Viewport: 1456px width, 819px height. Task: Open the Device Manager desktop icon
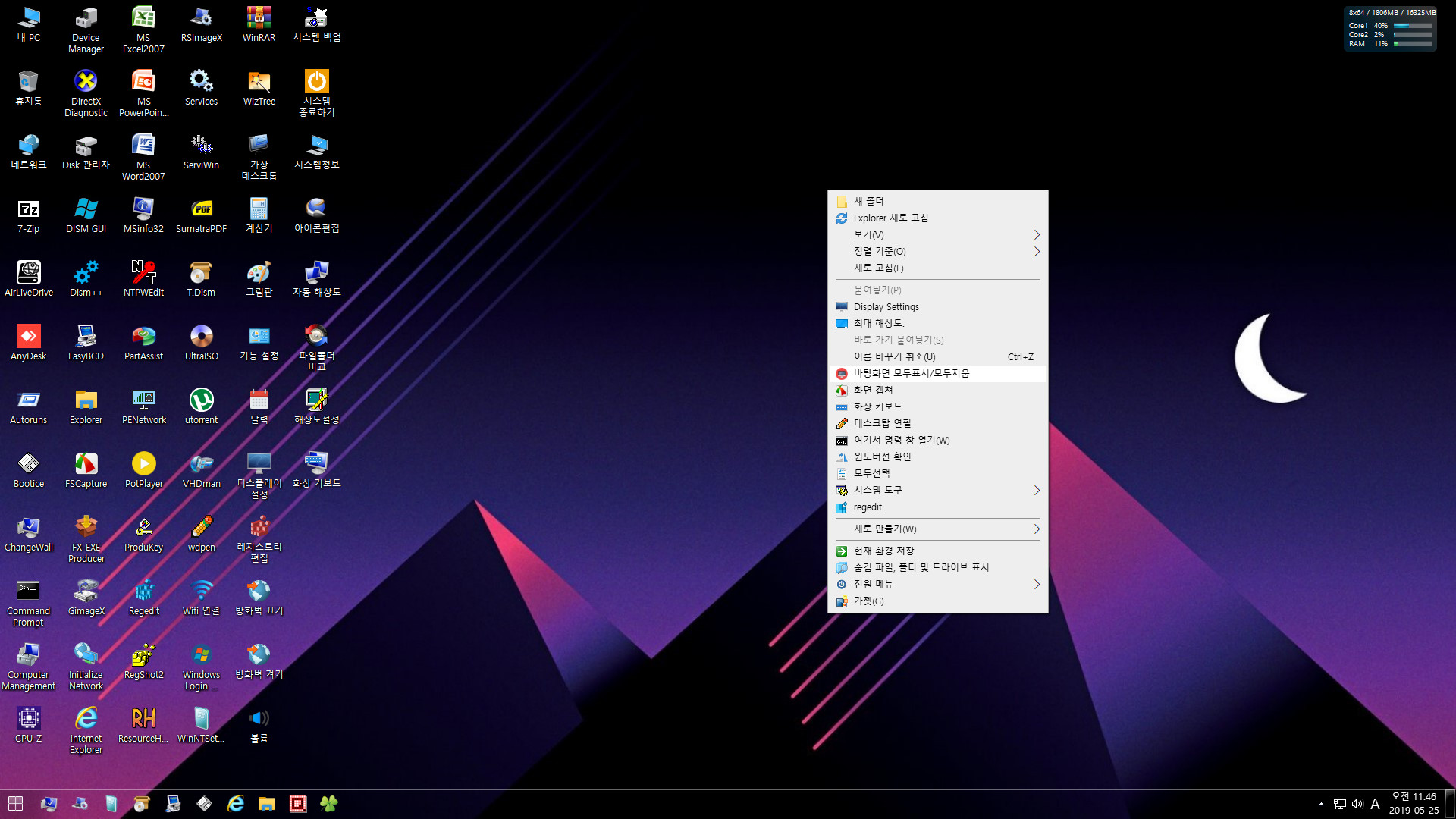pos(86,30)
